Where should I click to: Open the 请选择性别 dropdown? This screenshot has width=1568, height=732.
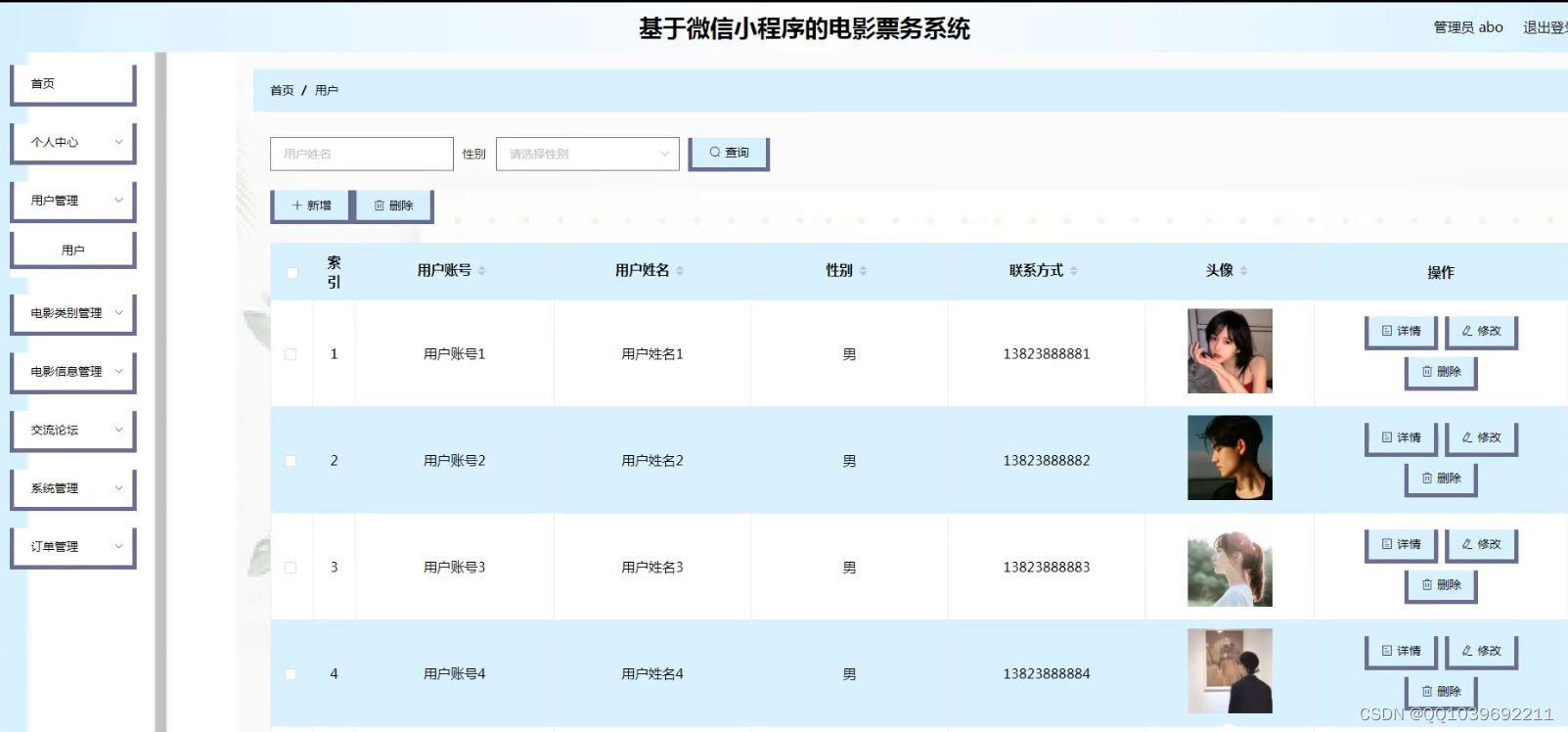(588, 154)
